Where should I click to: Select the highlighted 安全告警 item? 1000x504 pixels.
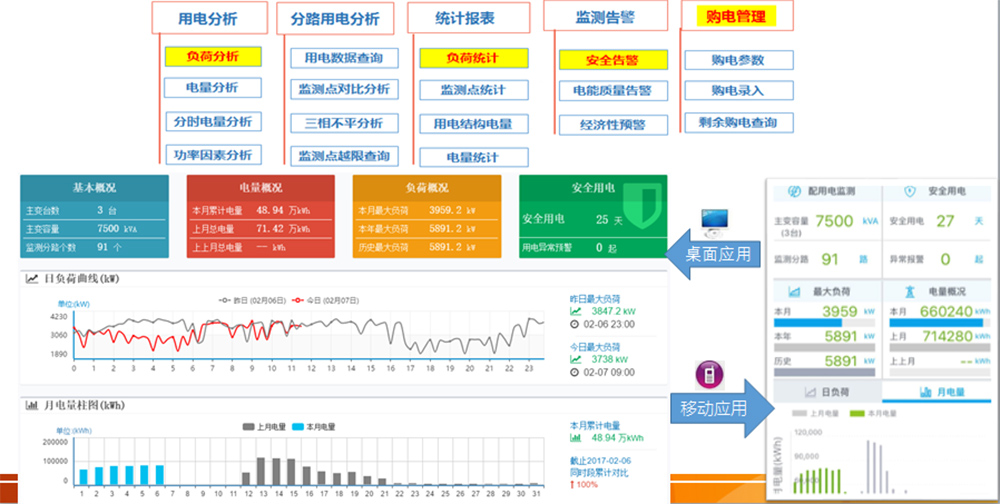click(x=613, y=60)
